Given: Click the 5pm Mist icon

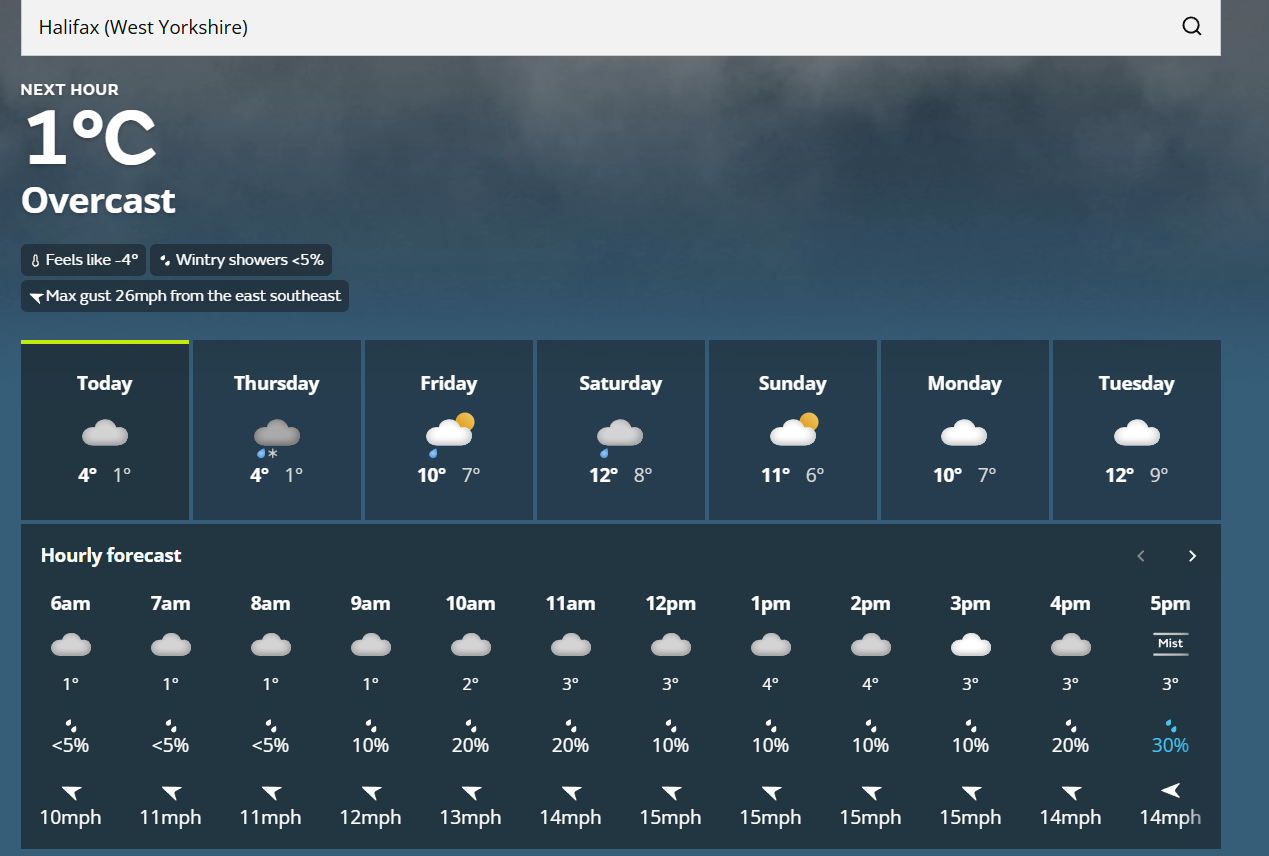Looking at the screenshot, I should click(1171, 644).
